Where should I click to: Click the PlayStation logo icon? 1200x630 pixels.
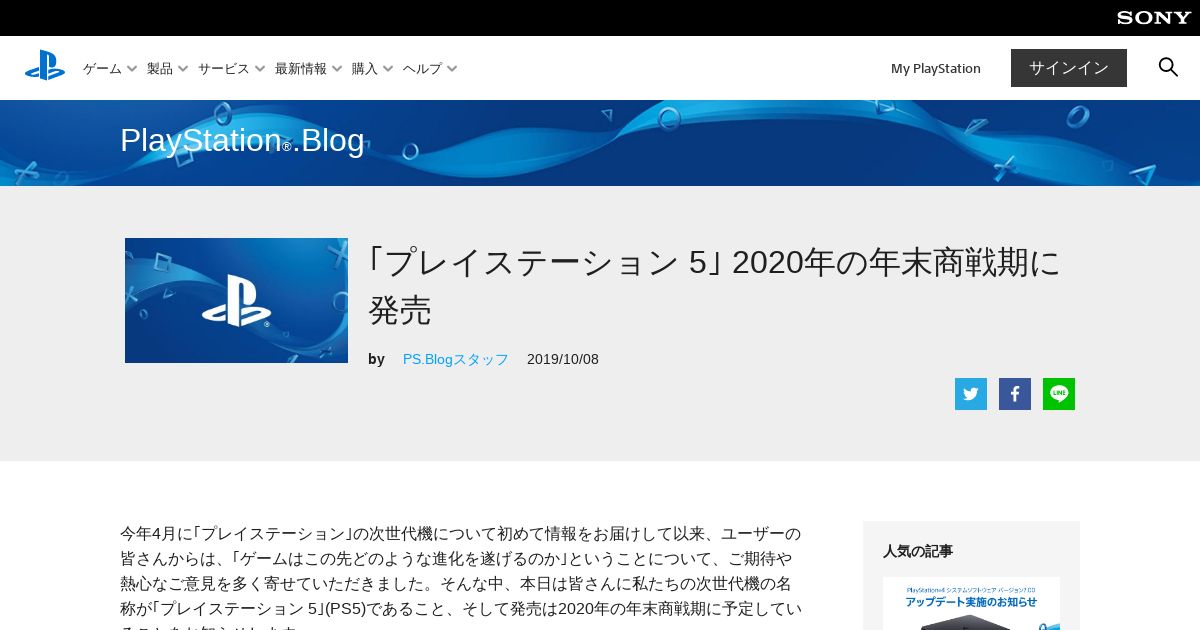click(45, 66)
